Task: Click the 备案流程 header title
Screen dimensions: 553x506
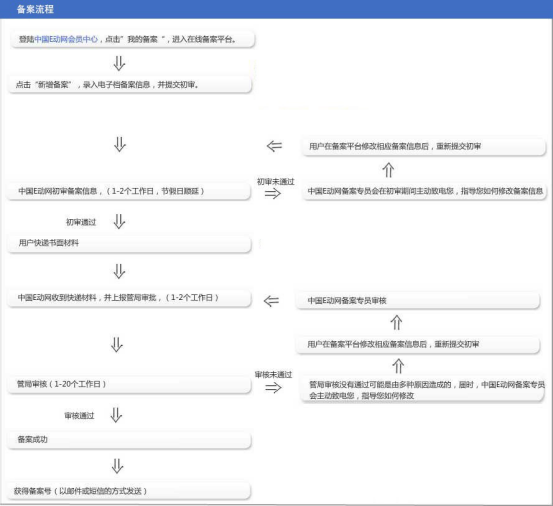Action: coord(35,9)
